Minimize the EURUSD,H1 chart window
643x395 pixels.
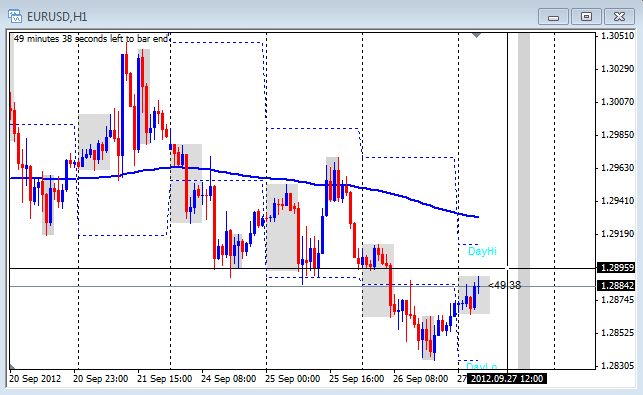tap(553, 17)
